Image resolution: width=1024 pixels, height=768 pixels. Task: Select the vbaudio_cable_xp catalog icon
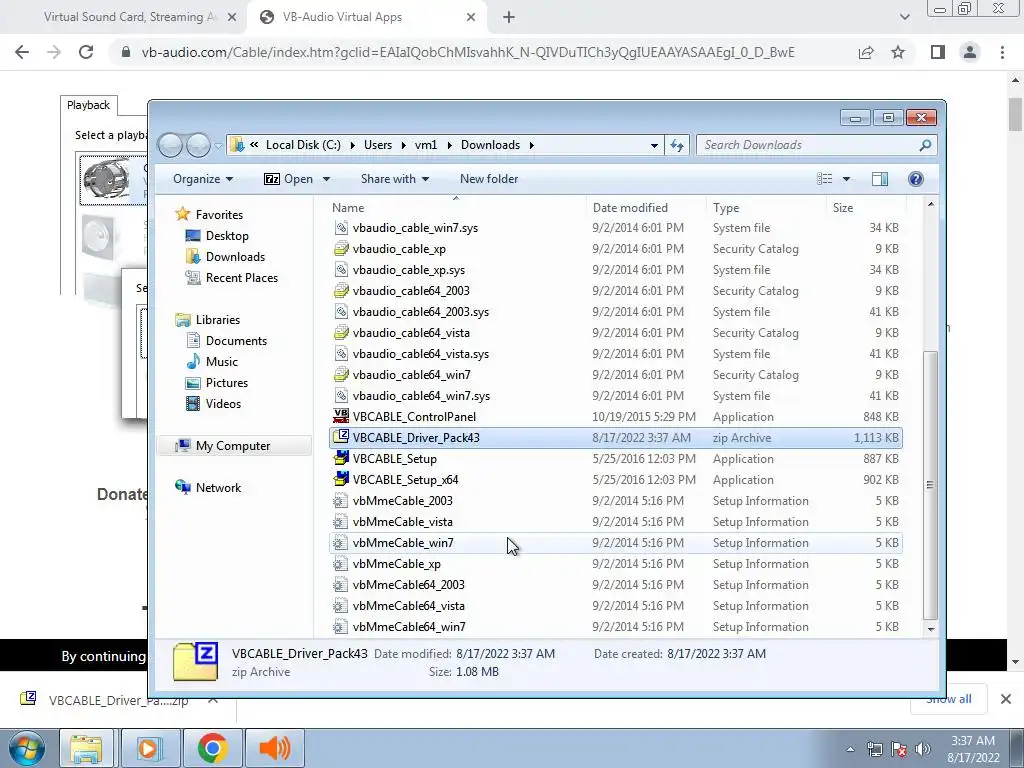341,248
